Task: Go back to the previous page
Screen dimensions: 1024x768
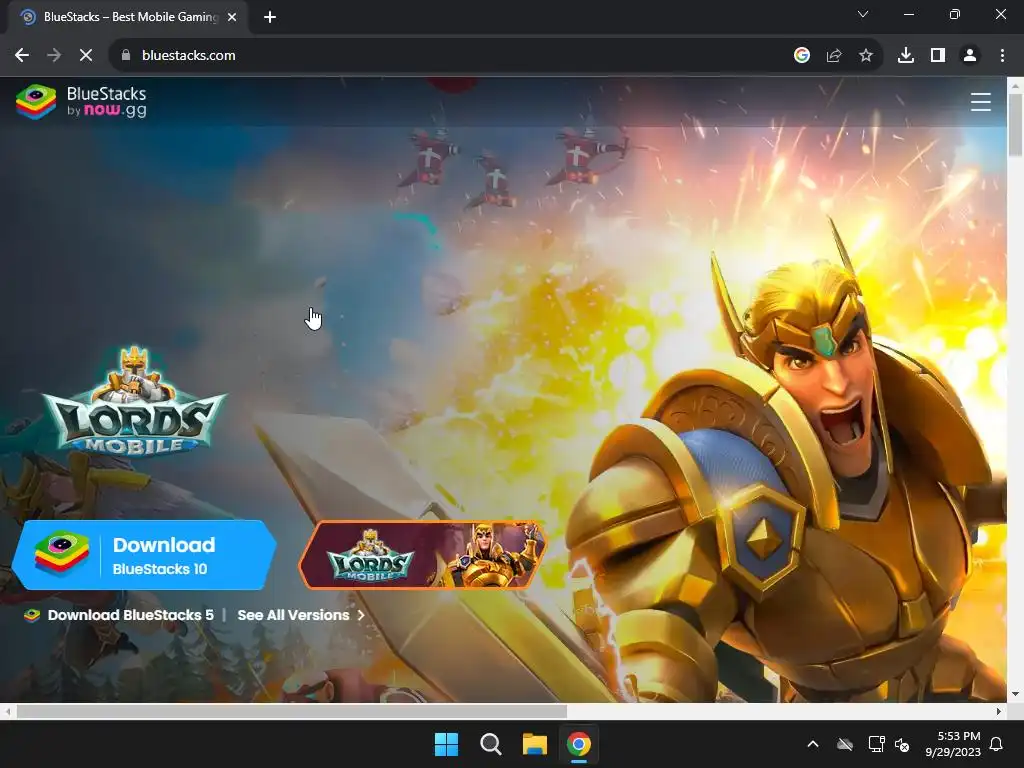Action: tap(22, 56)
